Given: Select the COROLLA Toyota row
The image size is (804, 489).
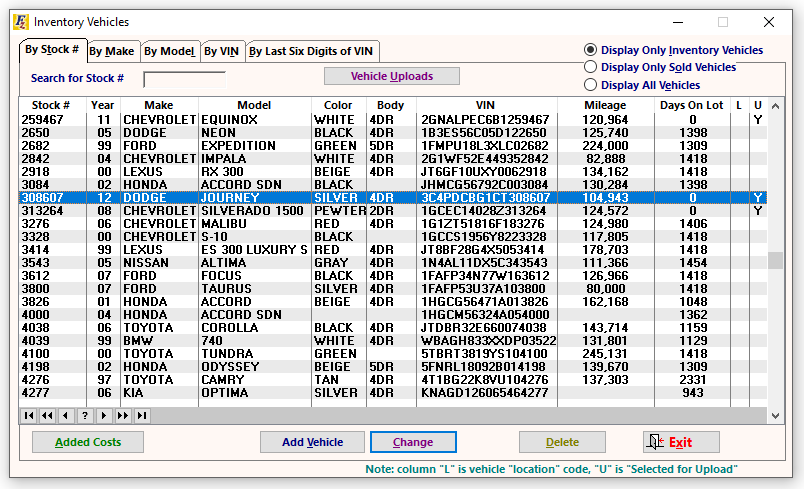Looking at the screenshot, I should [393, 328].
